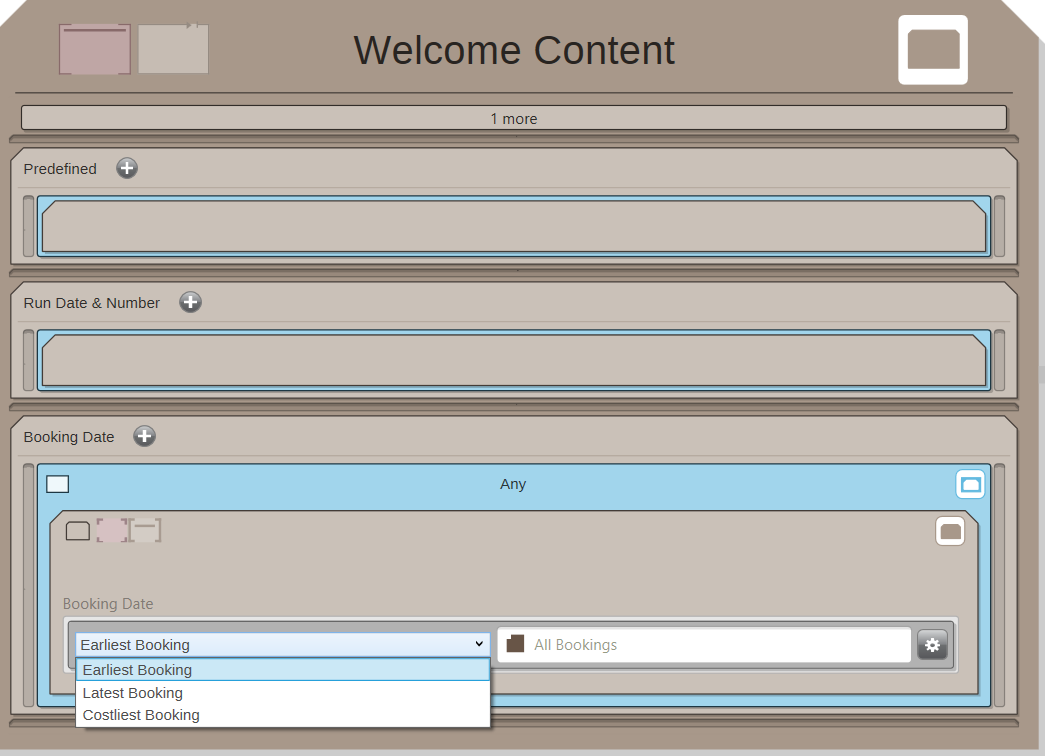Click the right handle of Run Date row
This screenshot has width=1045, height=756.
click(x=999, y=361)
